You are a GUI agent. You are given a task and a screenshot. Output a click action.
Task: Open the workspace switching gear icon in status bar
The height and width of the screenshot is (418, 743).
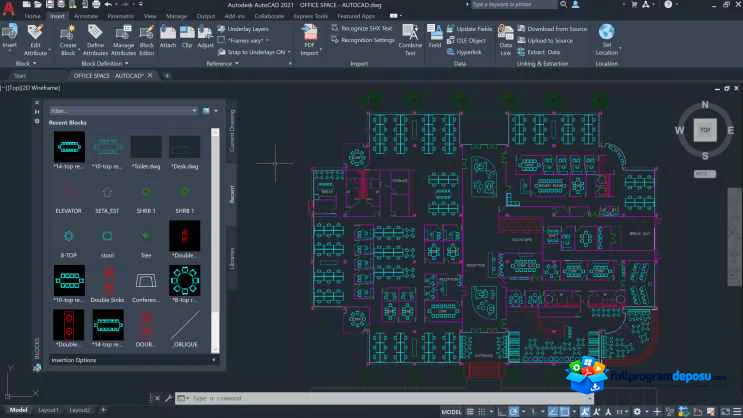(637, 412)
